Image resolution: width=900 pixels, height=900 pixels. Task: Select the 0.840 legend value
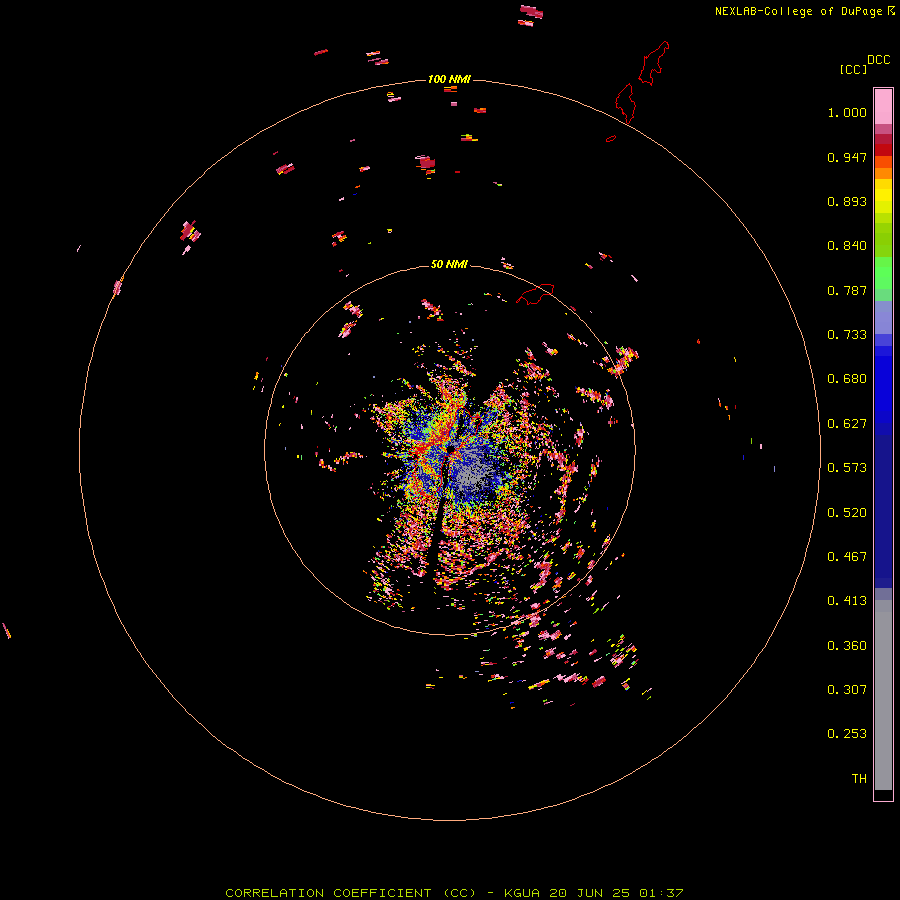pos(847,246)
